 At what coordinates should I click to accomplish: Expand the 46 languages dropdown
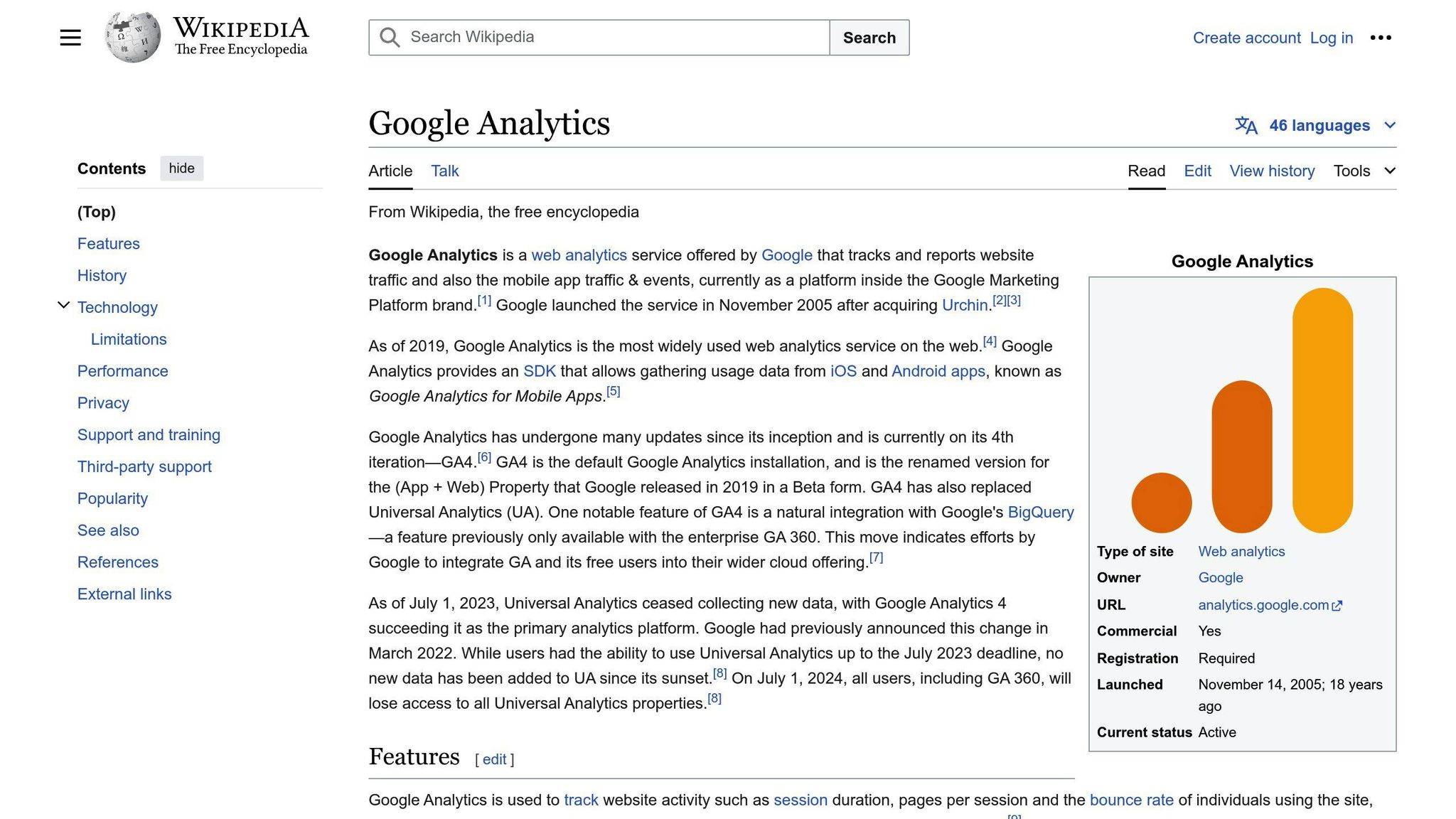coord(1390,126)
